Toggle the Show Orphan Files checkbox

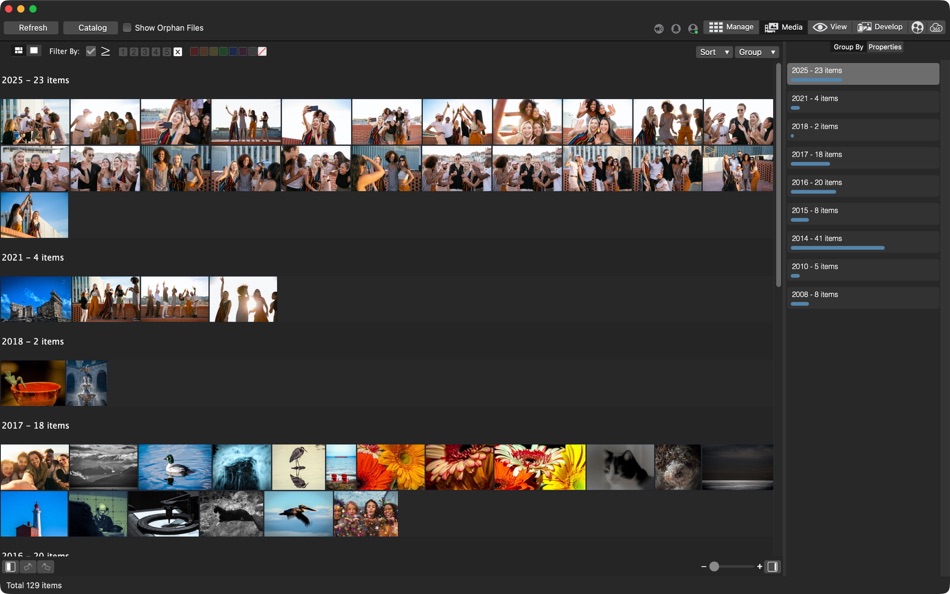pos(127,27)
